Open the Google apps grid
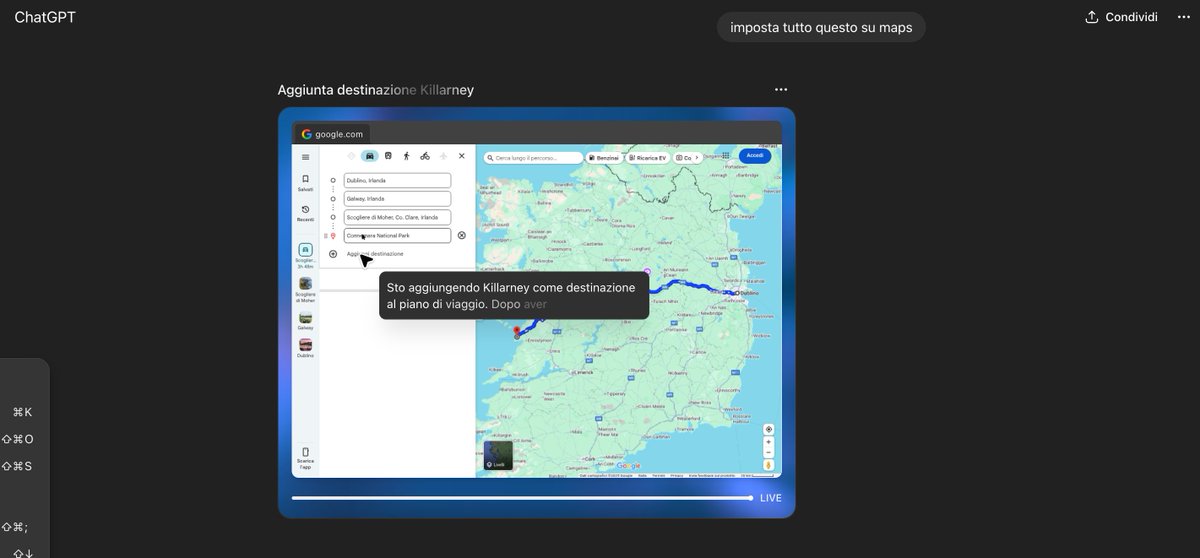This screenshot has height=558, width=1200. (x=726, y=156)
